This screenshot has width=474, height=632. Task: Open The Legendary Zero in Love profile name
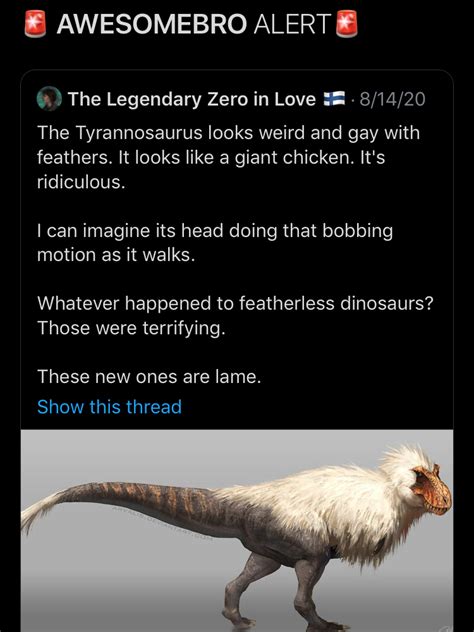point(192,99)
